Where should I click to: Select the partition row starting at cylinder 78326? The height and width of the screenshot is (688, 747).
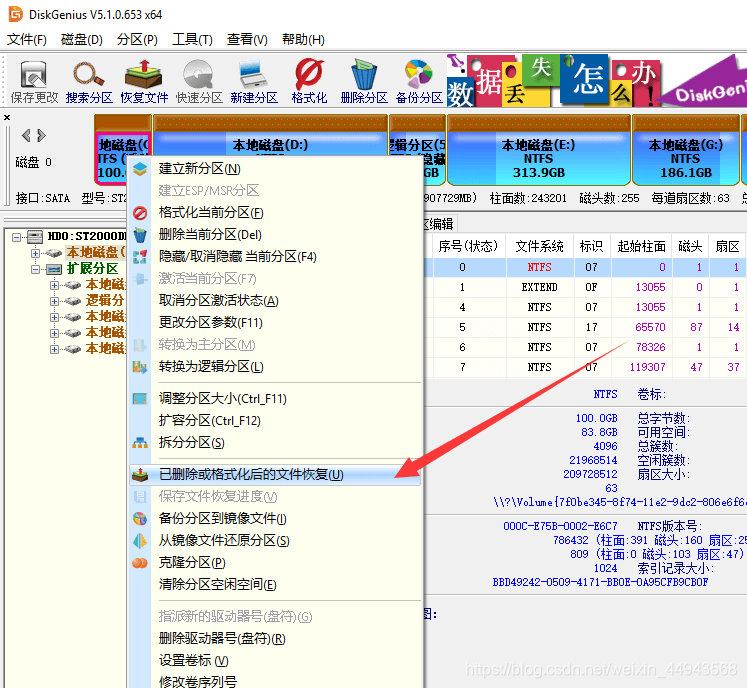(x=586, y=347)
